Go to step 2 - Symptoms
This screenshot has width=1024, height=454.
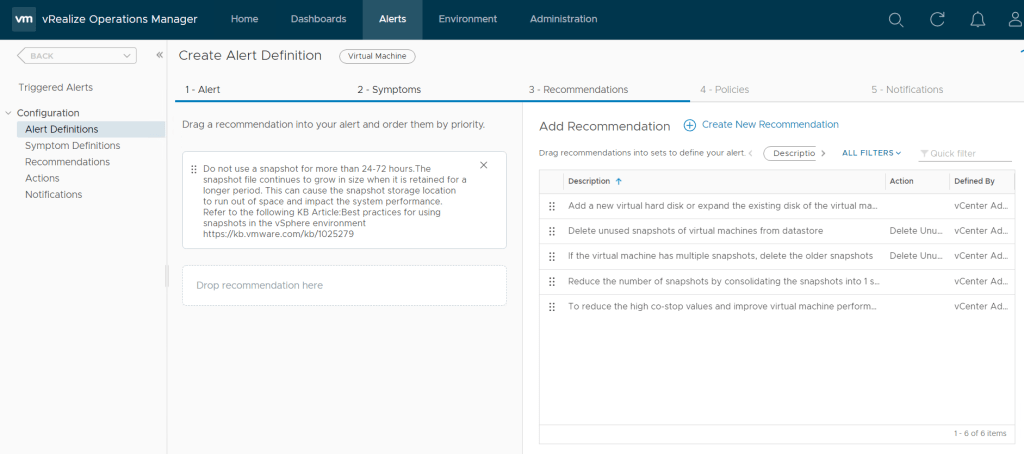(389, 89)
